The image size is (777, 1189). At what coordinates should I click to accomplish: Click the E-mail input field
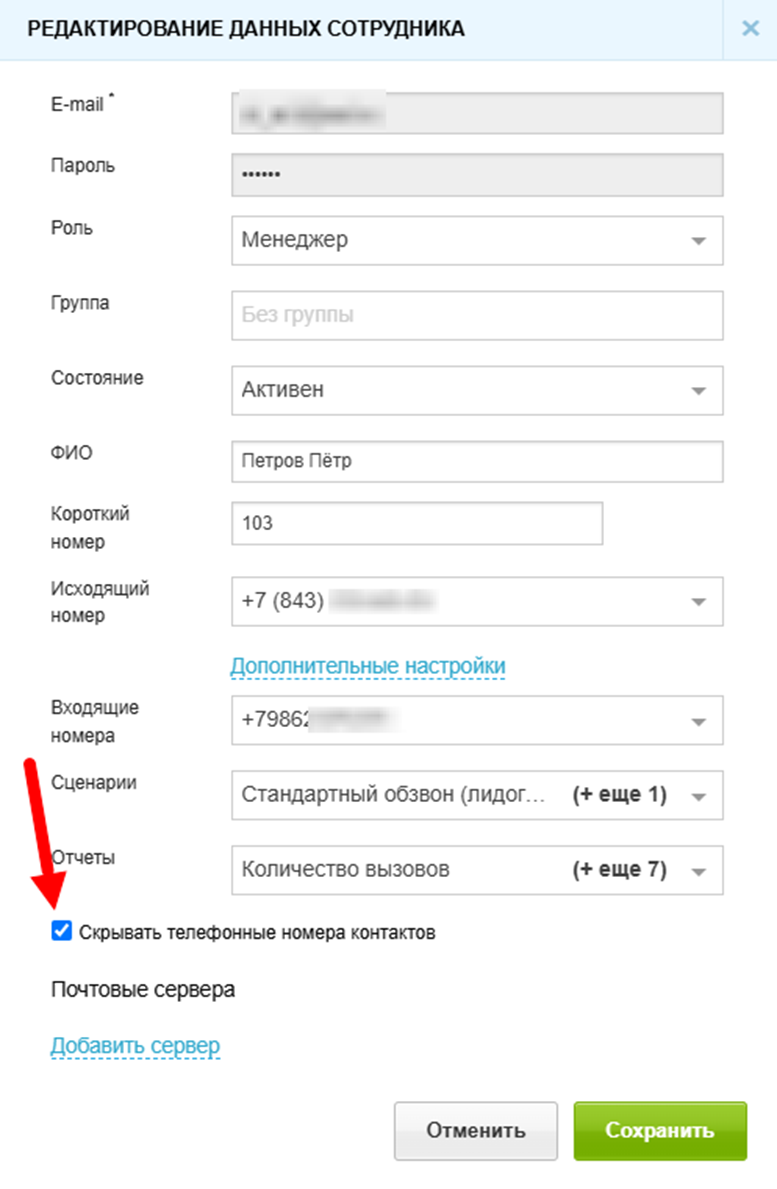tap(476, 113)
